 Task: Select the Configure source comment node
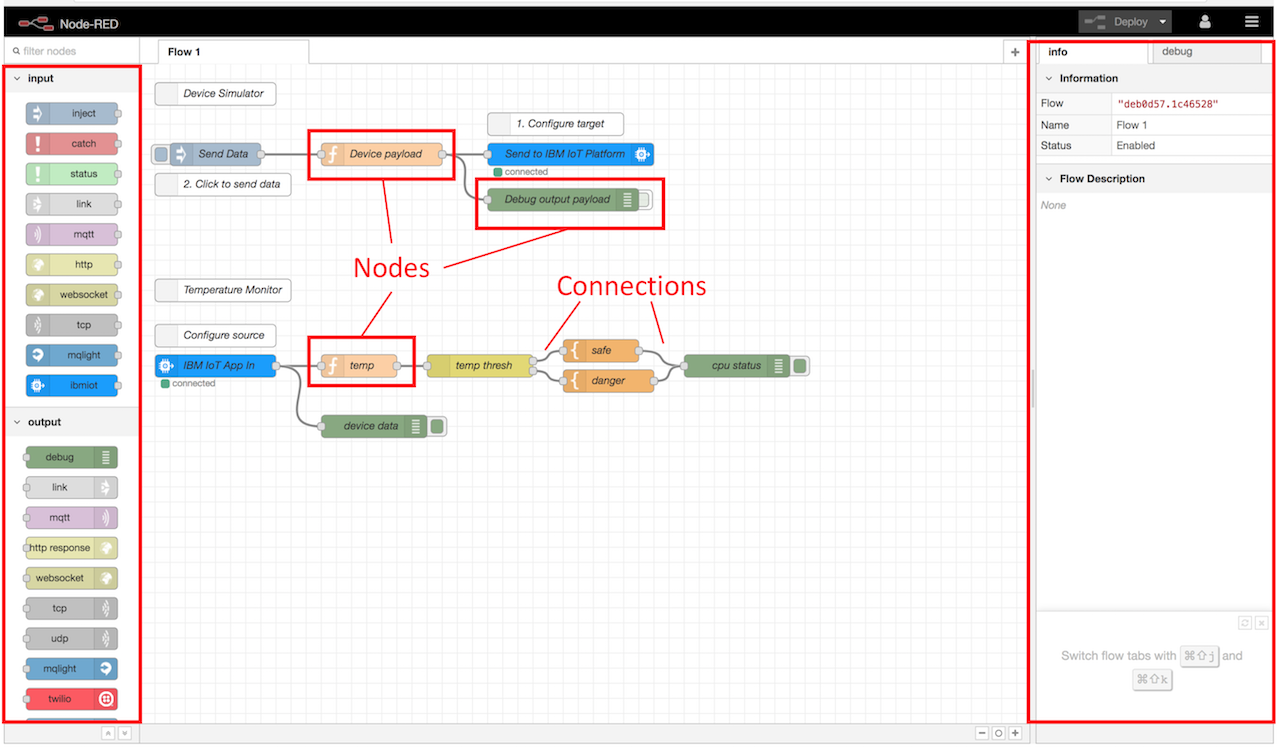216,336
